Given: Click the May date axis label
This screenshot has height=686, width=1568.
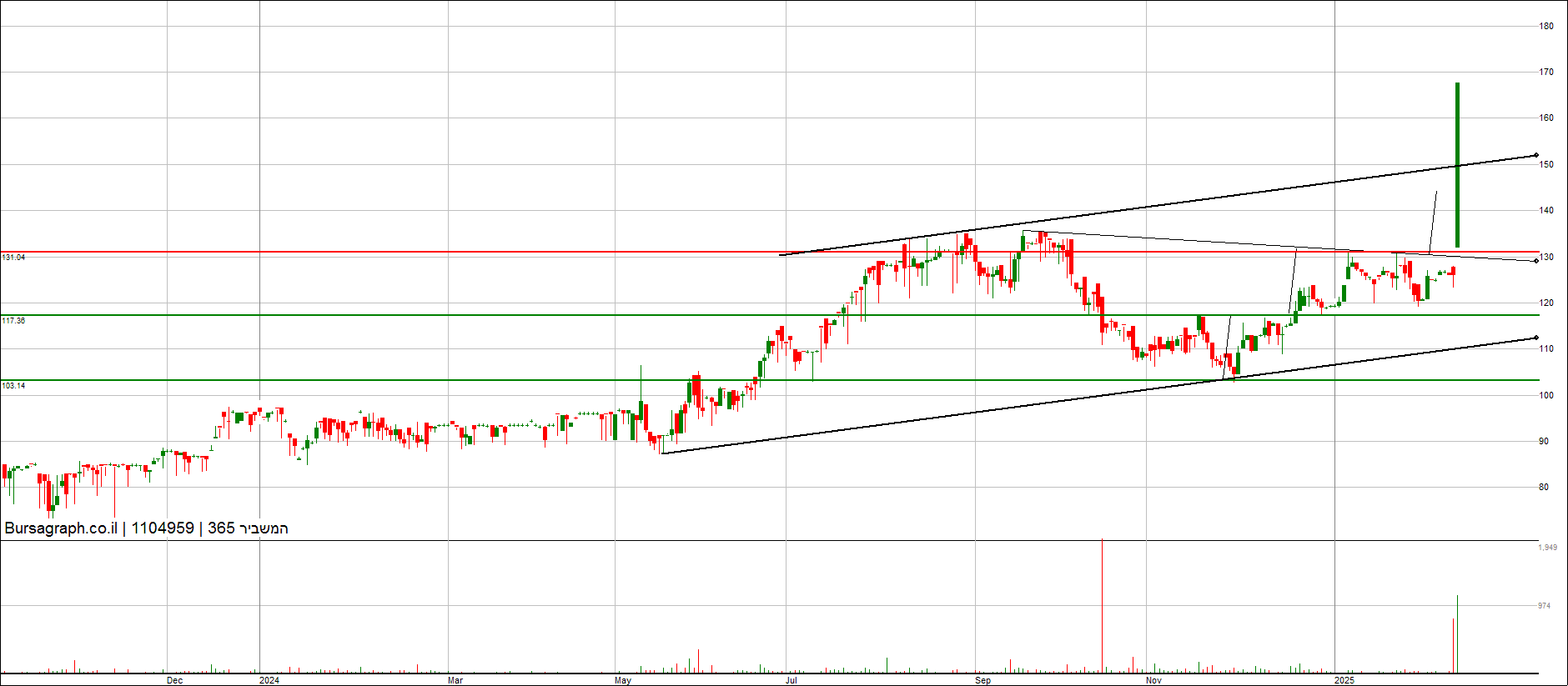Looking at the screenshot, I should click(x=623, y=680).
